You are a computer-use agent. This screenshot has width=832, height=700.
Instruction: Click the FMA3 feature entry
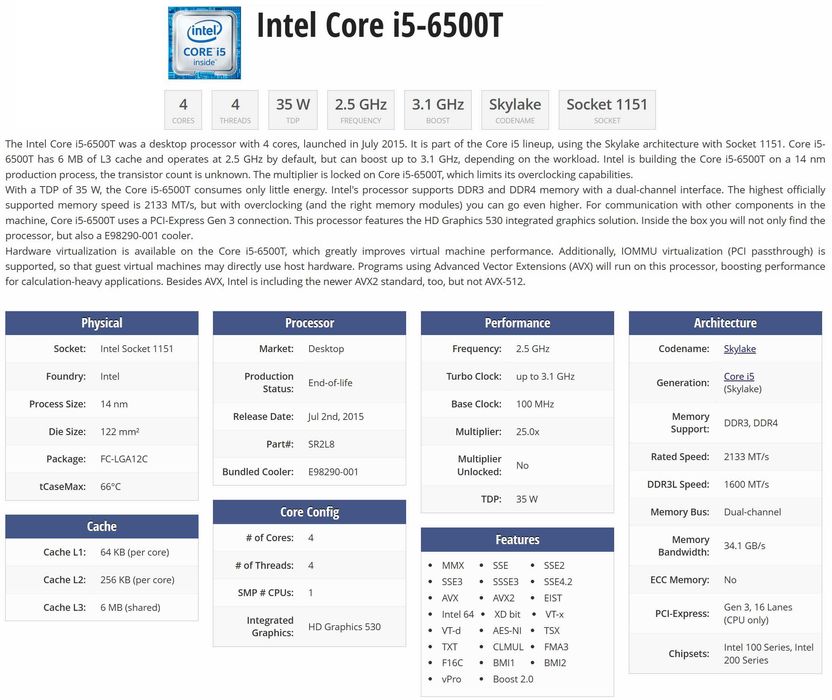[x=556, y=647]
